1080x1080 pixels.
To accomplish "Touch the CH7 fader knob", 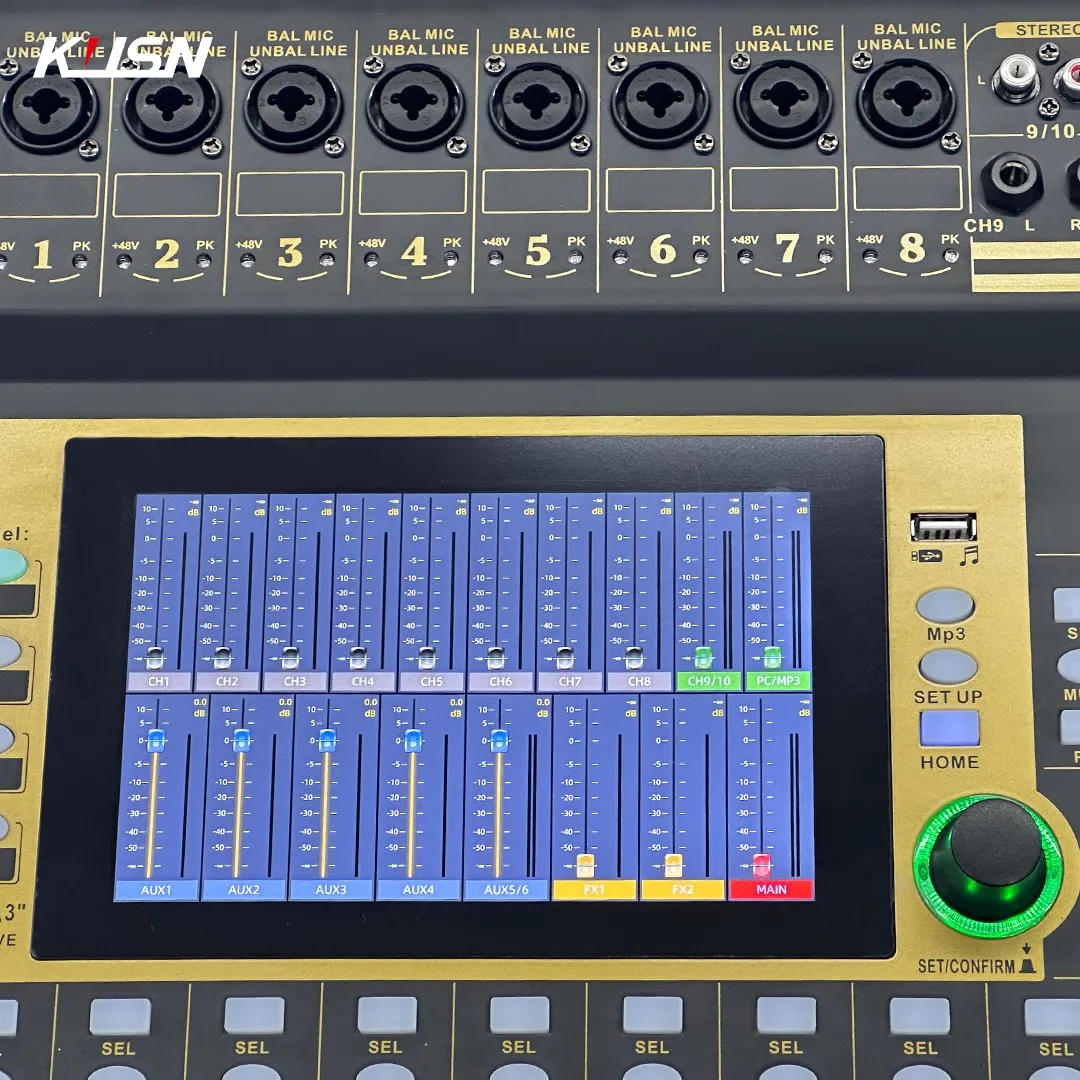I will point(565,658).
